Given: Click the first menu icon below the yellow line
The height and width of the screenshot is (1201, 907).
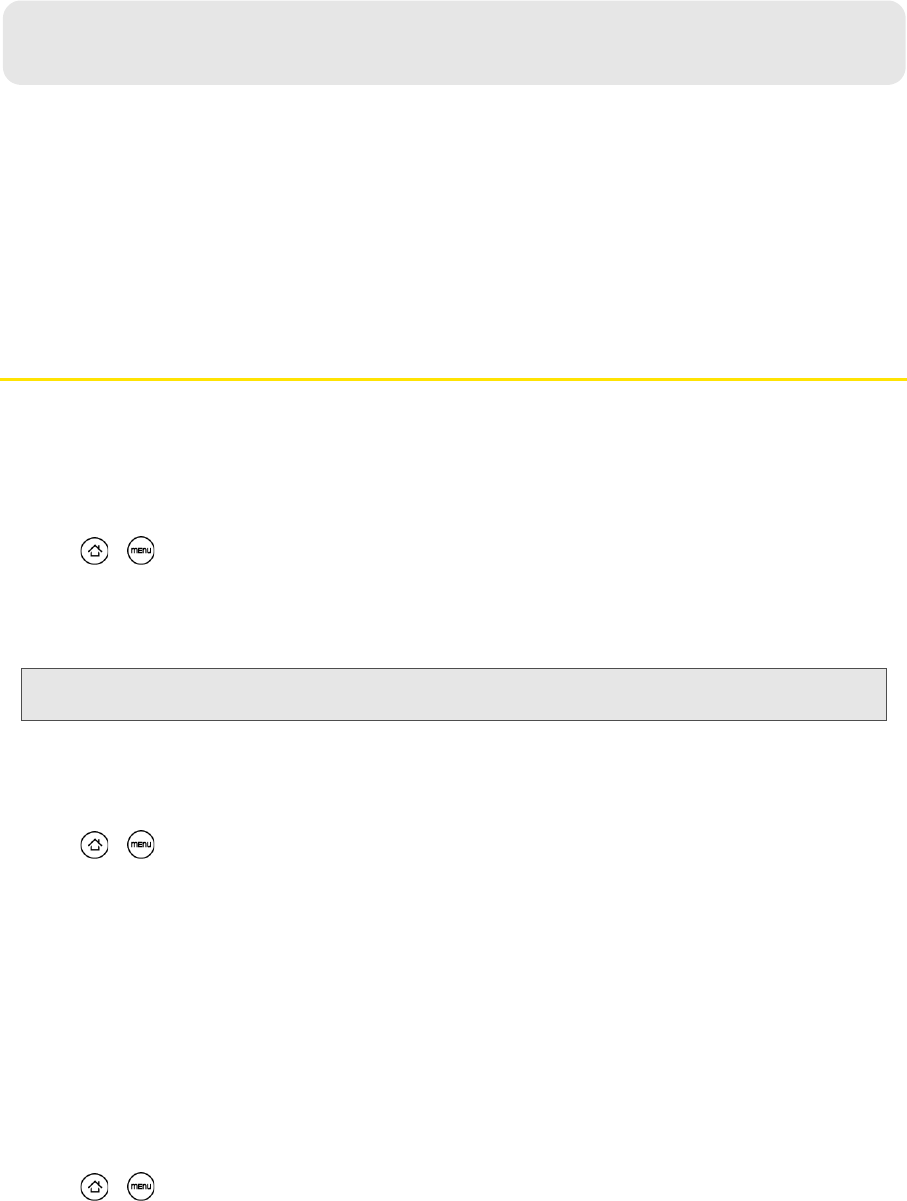Looking at the screenshot, I should (x=142, y=549).
